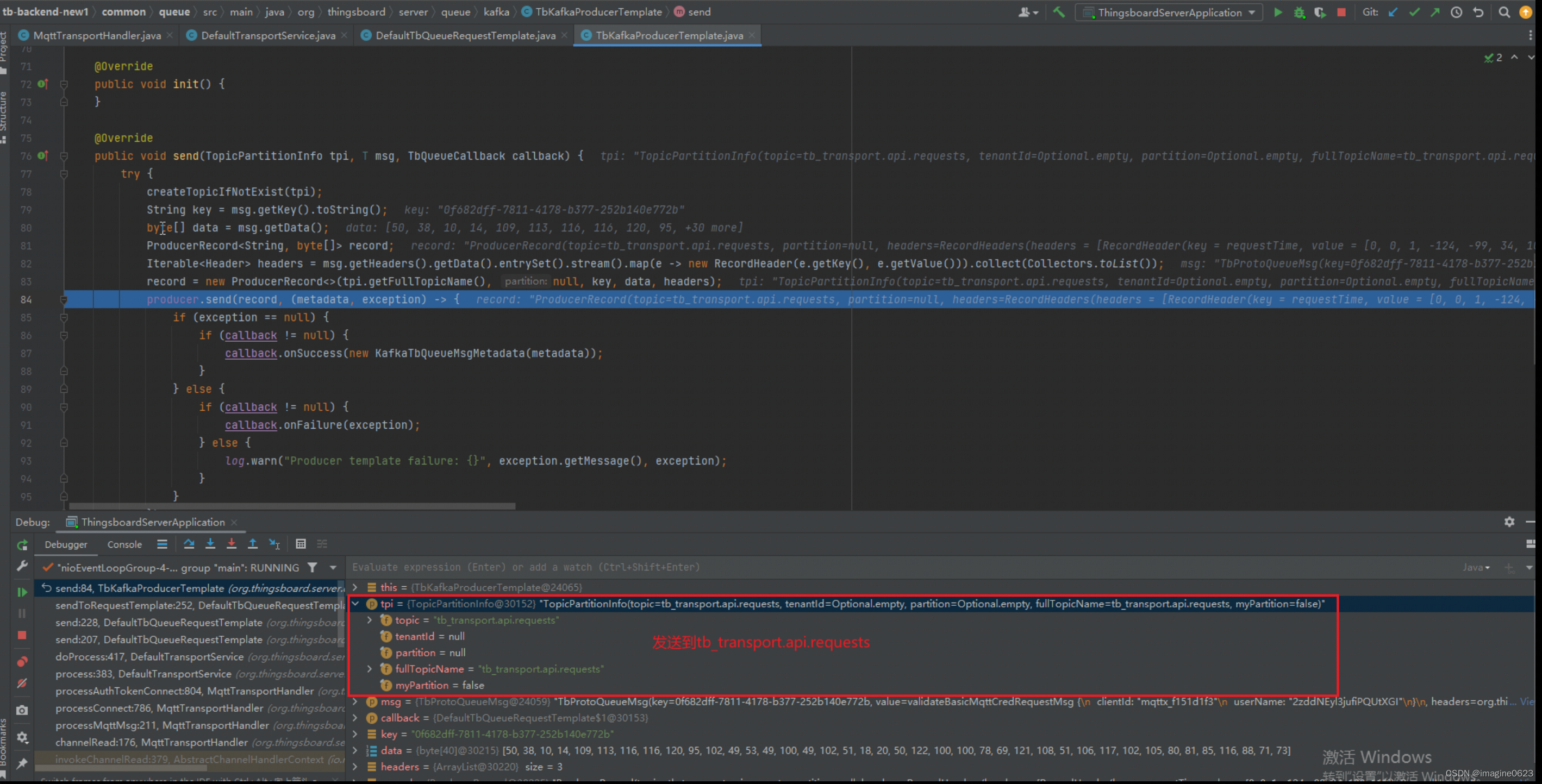
Task: Click the orange IDE update icon
Action: click(1525, 12)
